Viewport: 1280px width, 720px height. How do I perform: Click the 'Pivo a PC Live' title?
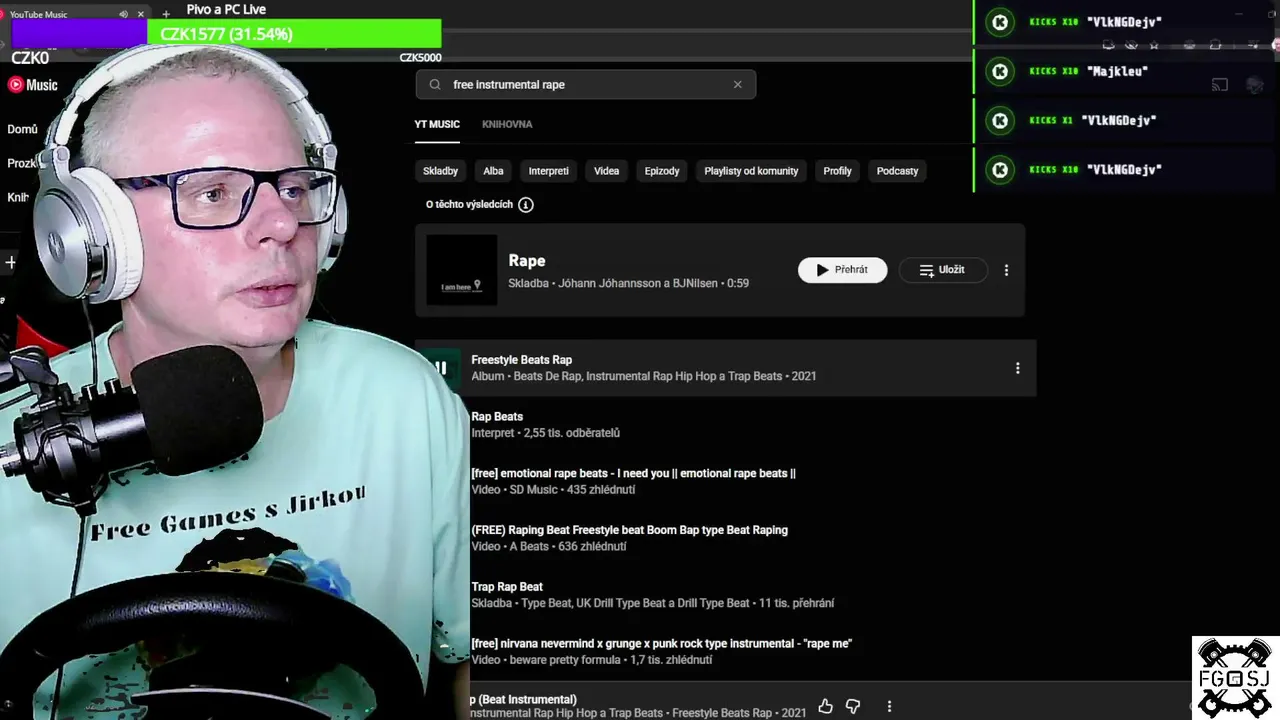pyautogui.click(x=226, y=9)
